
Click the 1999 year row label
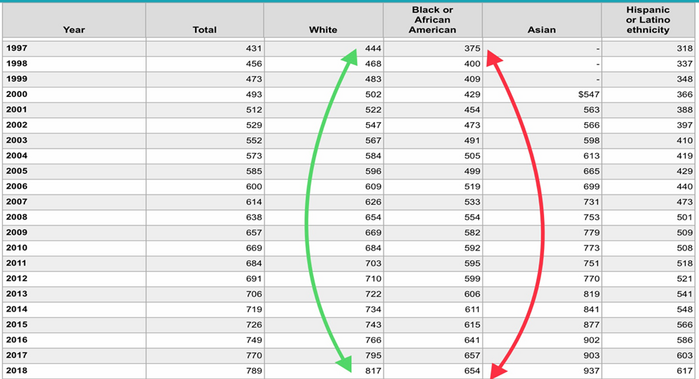16,79
